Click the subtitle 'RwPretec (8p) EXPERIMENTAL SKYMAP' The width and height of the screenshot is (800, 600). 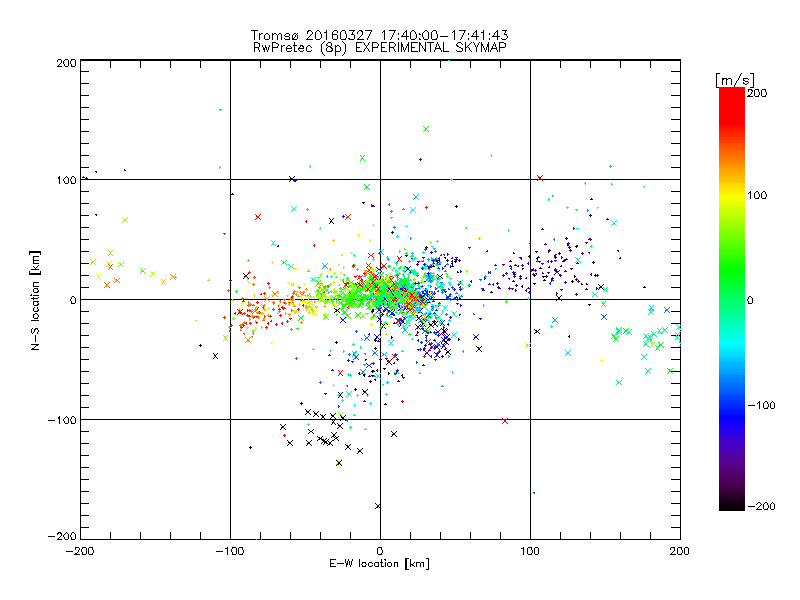click(x=380, y=48)
